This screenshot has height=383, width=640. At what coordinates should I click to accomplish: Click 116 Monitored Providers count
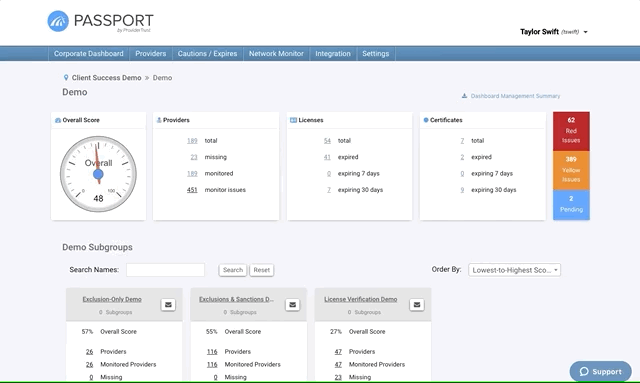point(212,365)
